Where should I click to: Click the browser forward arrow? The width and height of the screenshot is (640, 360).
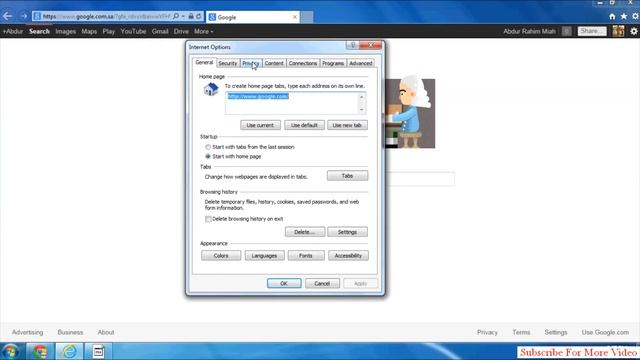[x=24, y=16]
